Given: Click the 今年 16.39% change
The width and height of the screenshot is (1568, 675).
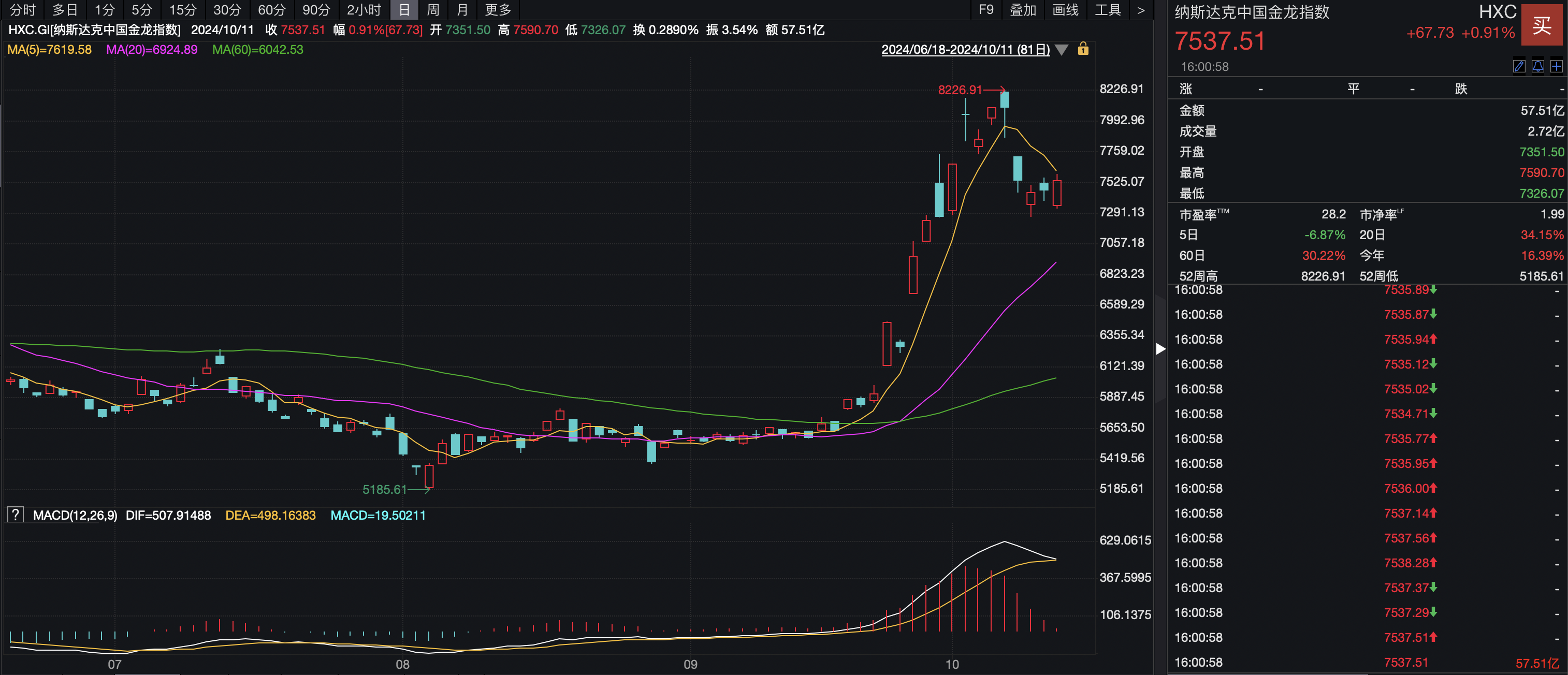Looking at the screenshot, I should [1542, 256].
